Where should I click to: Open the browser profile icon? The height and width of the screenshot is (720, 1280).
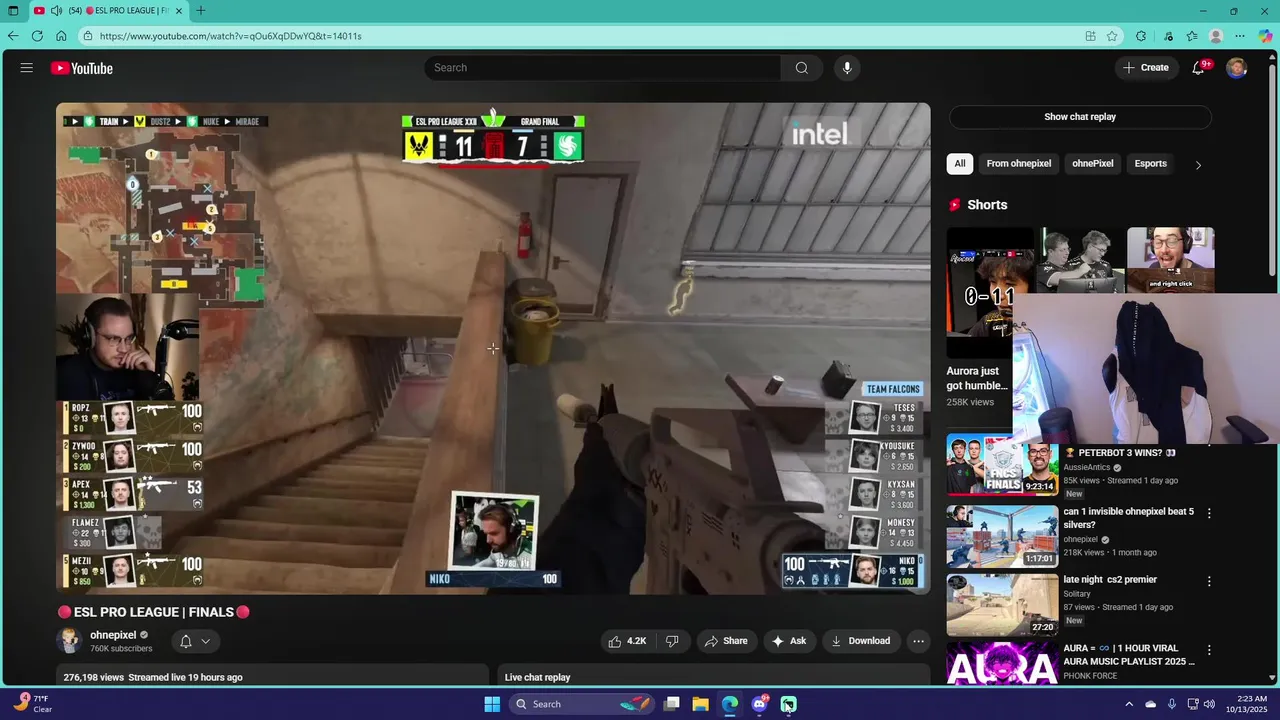1216,36
